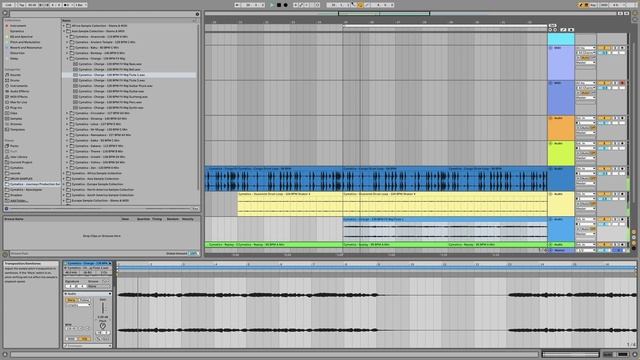Solo the lime green Audio track
Screen dimensions: 640x360
(615, 143)
